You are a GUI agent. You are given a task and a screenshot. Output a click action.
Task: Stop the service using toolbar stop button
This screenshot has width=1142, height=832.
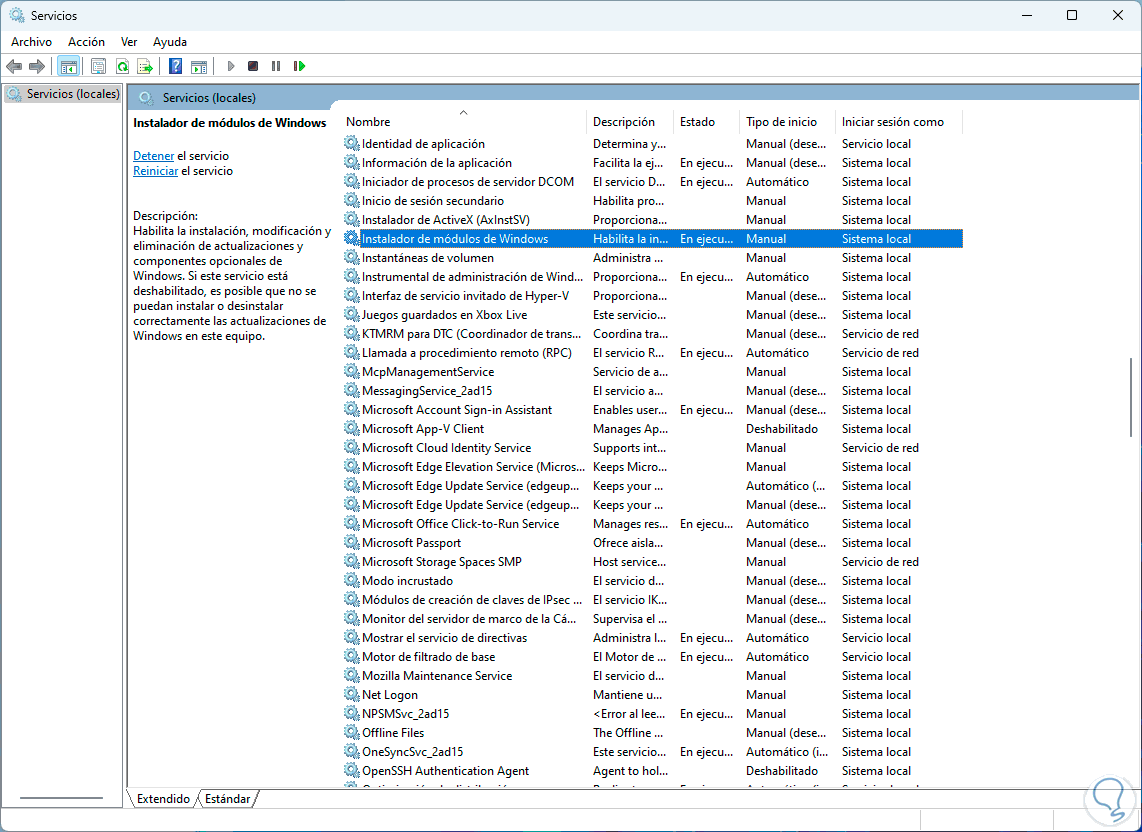(x=253, y=66)
